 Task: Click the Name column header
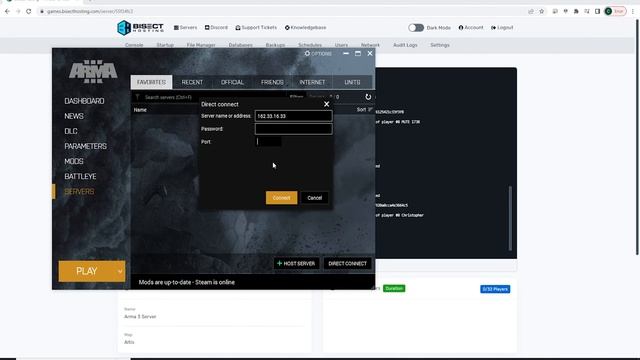pyautogui.click(x=140, y=110)
